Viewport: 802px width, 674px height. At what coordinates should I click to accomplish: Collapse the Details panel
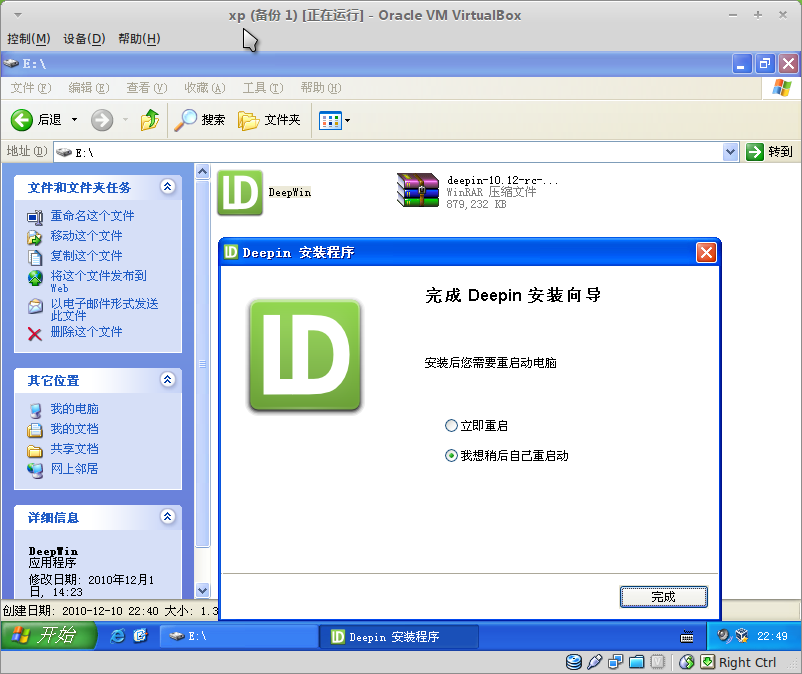[168, 516]
